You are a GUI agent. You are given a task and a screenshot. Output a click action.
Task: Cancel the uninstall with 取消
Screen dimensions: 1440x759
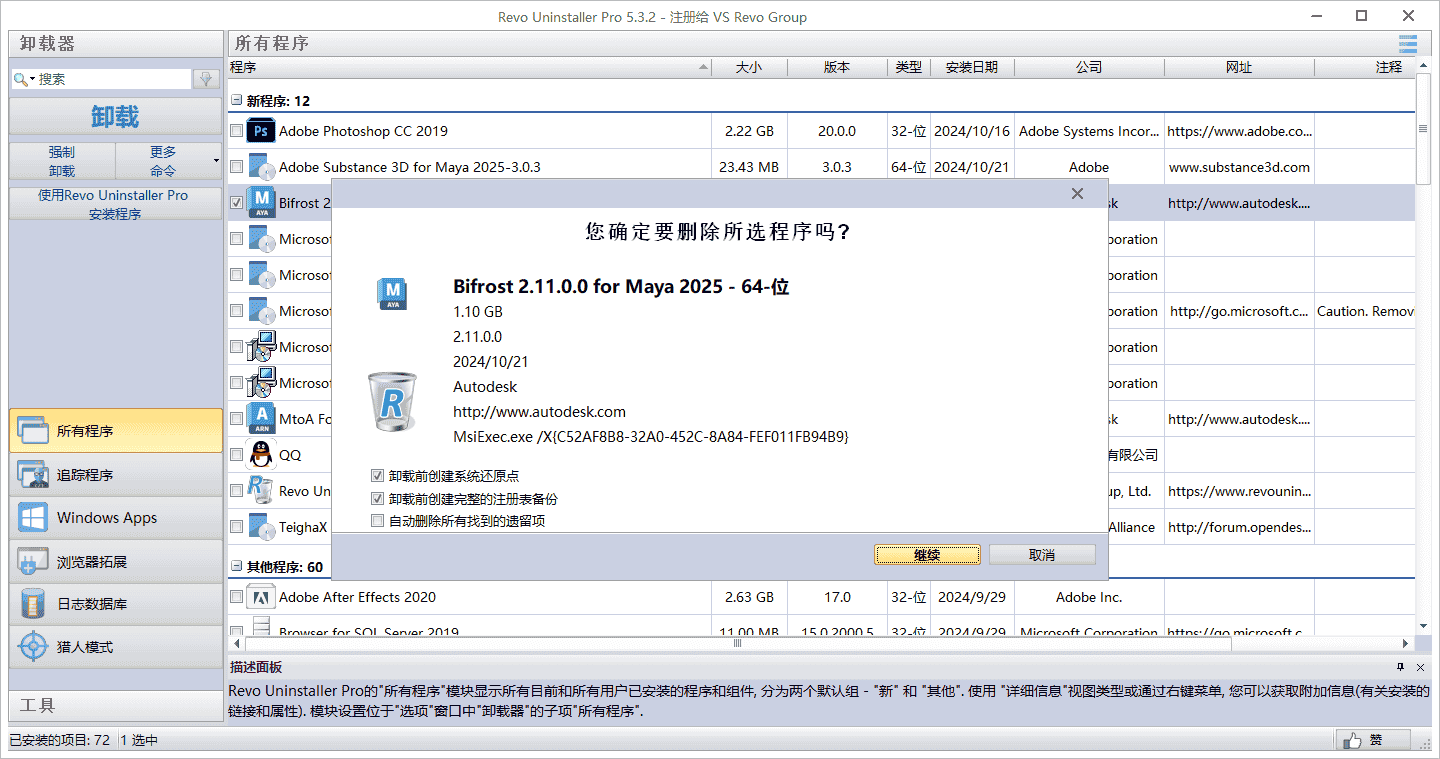(x=1041, y=554)
